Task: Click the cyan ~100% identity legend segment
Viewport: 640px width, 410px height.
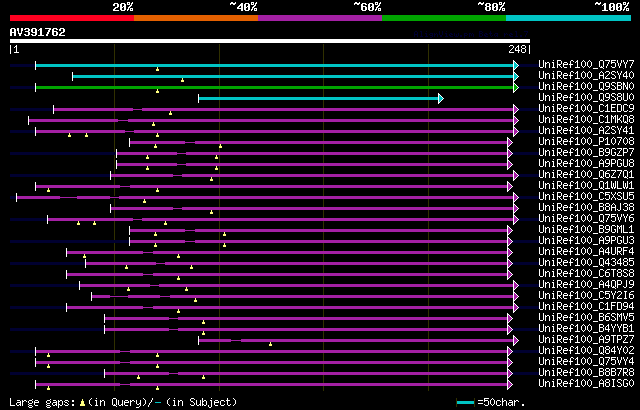Action: click(x=569, y=18)
